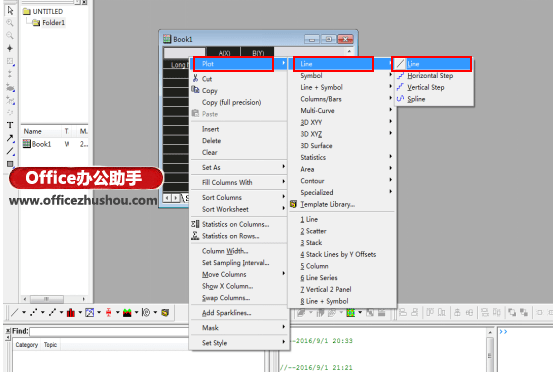554x375 pixels.
Task: Click the Polar plot toolbar icon
Action: (x=146, y=312)
